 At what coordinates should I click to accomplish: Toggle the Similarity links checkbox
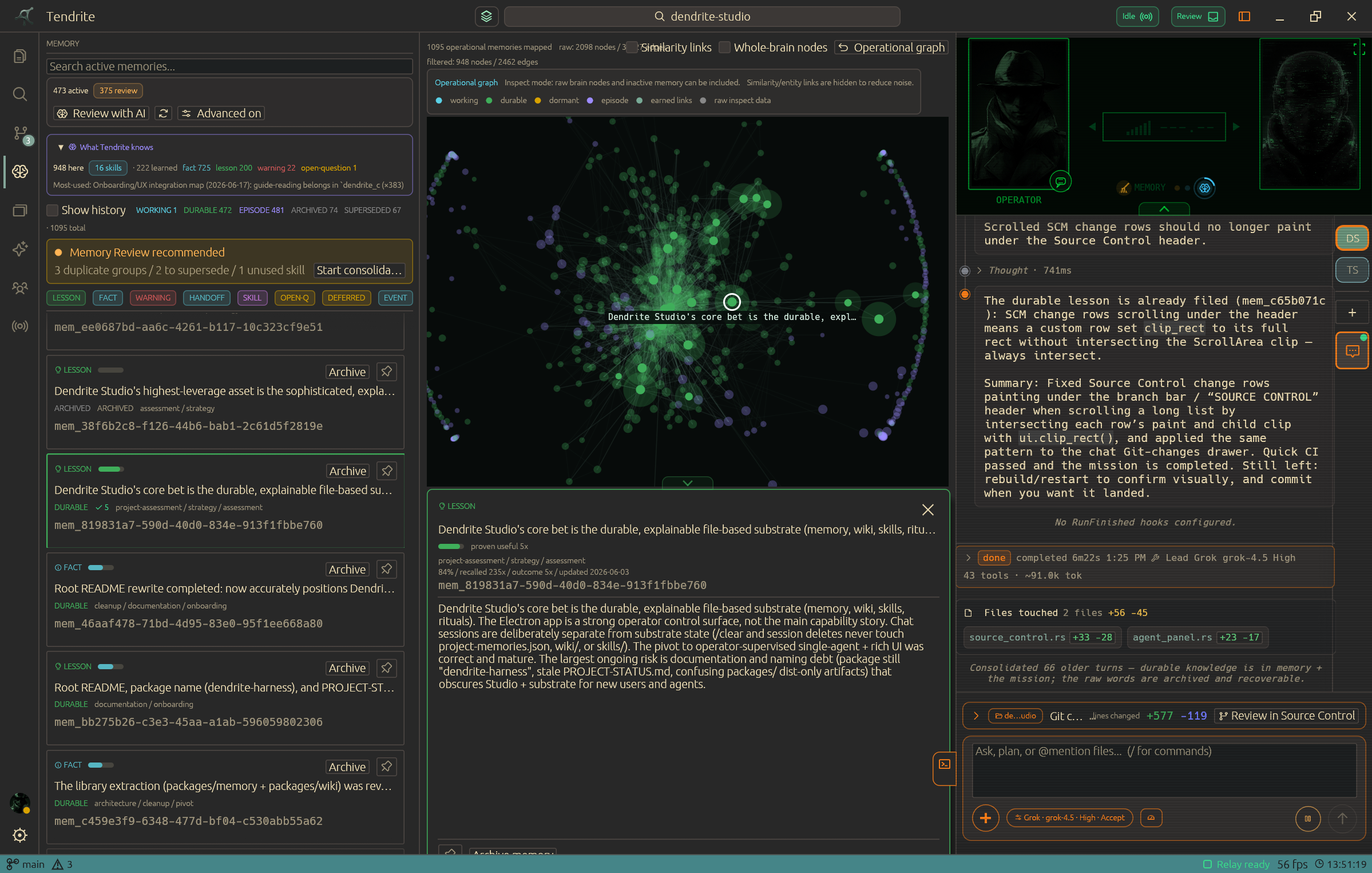click(632, 48)
